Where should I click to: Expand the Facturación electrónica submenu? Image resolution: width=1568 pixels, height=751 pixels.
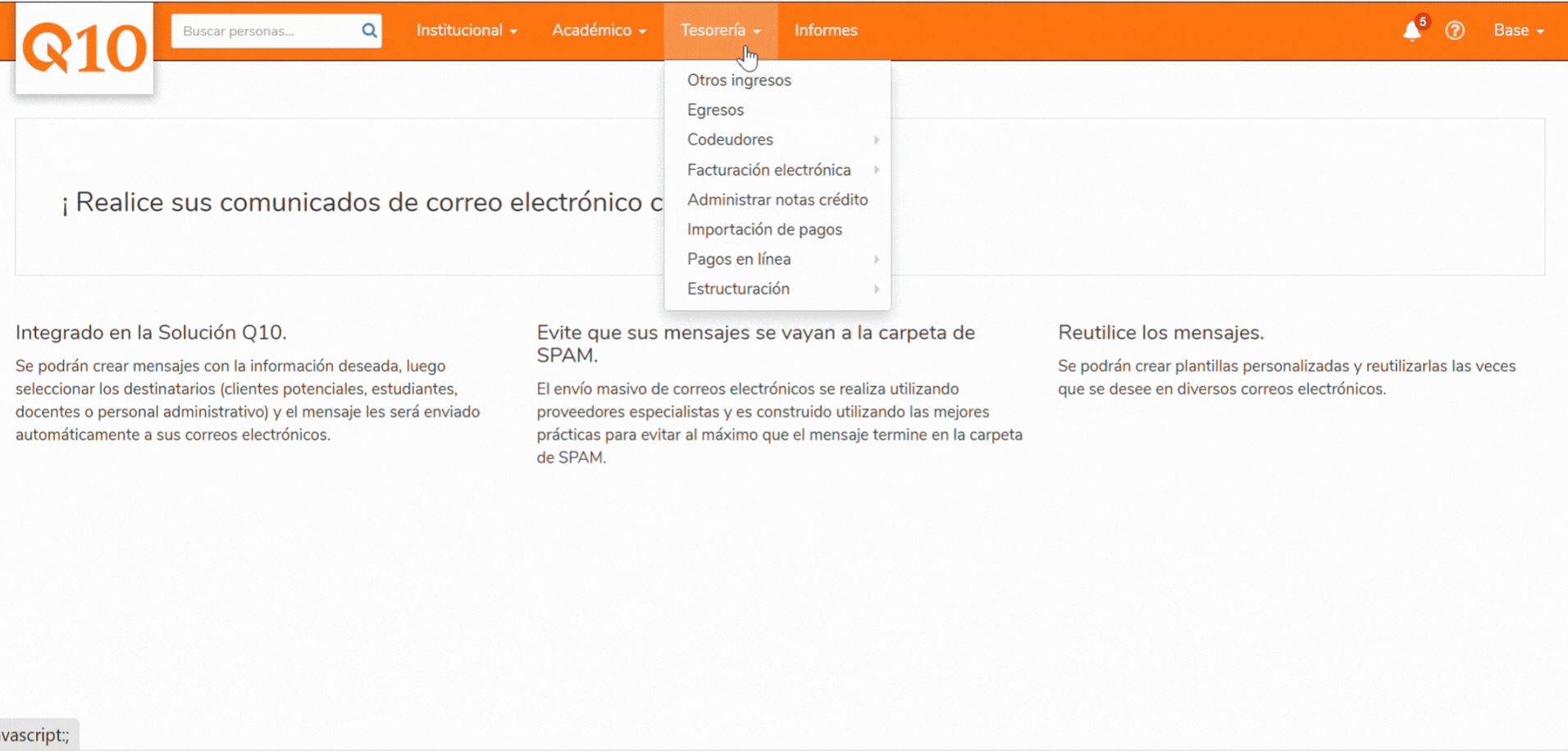[x=777, y=170]
